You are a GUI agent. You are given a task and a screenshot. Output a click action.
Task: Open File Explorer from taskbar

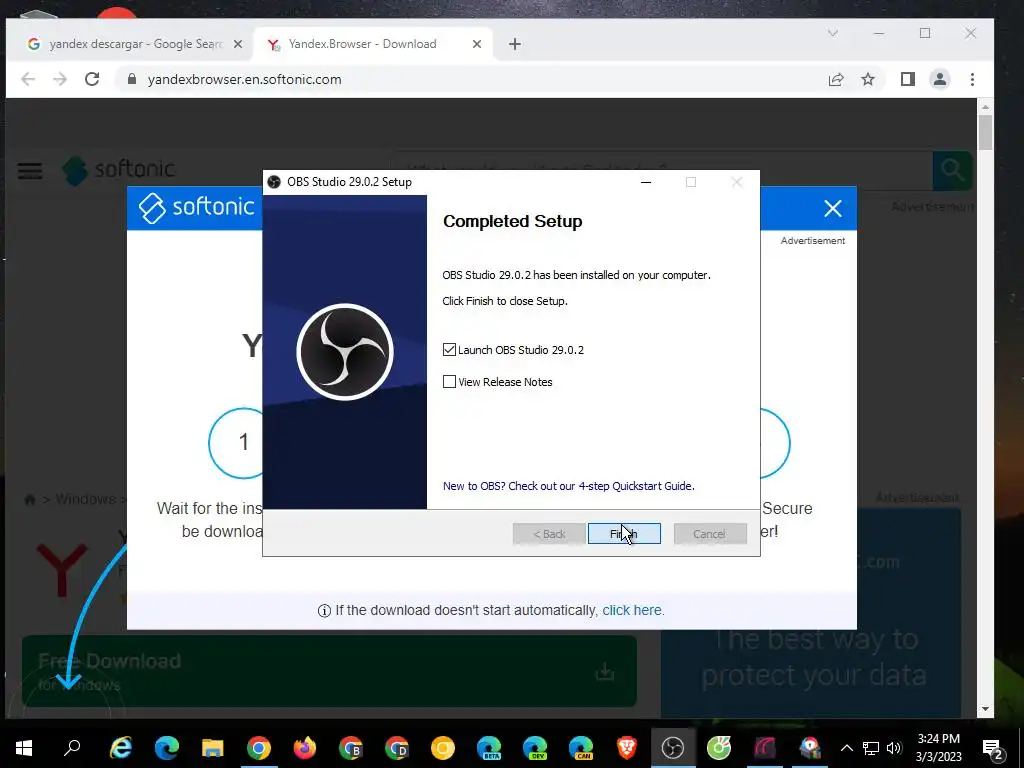(212, 747)
